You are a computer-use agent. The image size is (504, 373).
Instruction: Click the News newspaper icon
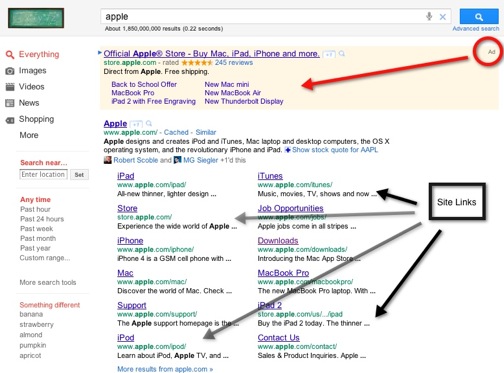tap(10, 103)
